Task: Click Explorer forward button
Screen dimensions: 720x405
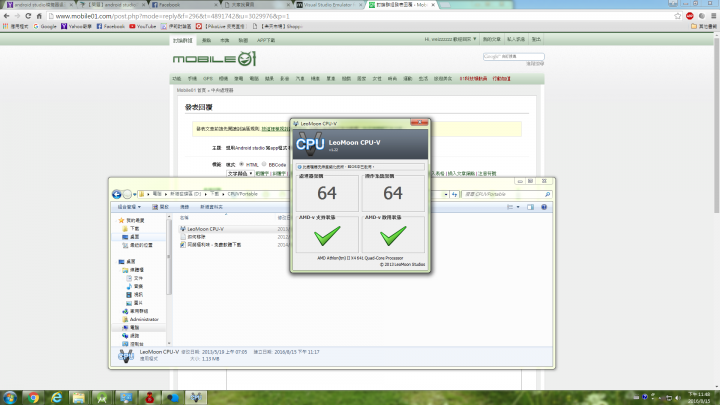Action: click(x=127, y=194)
